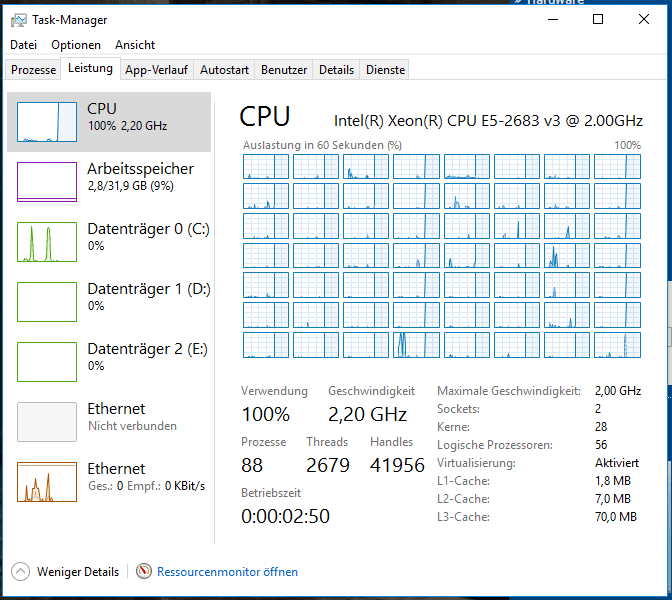The image size is (672, 600).
Task: Switch to the Prozesse tab
Action: pyautogui.click(x=33, y=70)
